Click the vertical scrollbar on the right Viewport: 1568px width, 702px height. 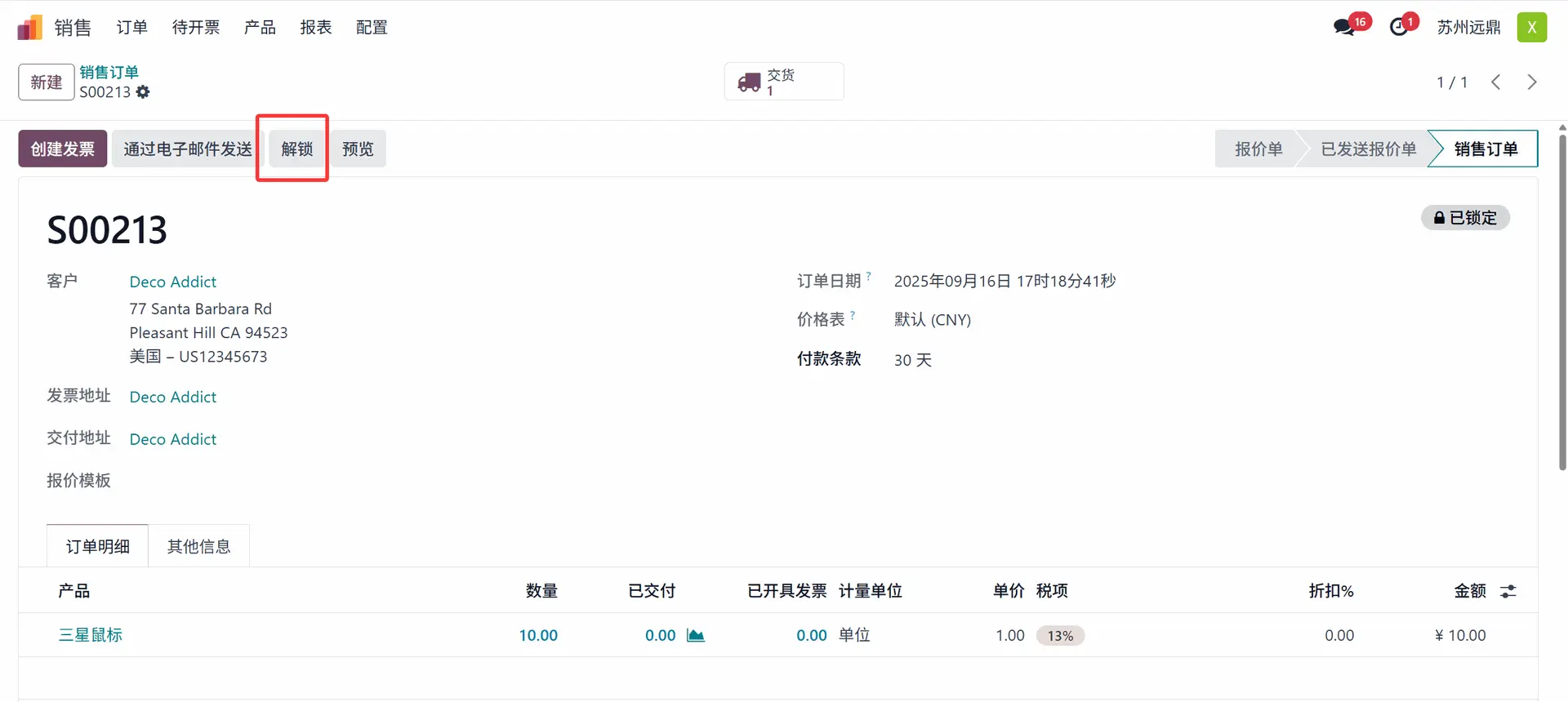1562,302
